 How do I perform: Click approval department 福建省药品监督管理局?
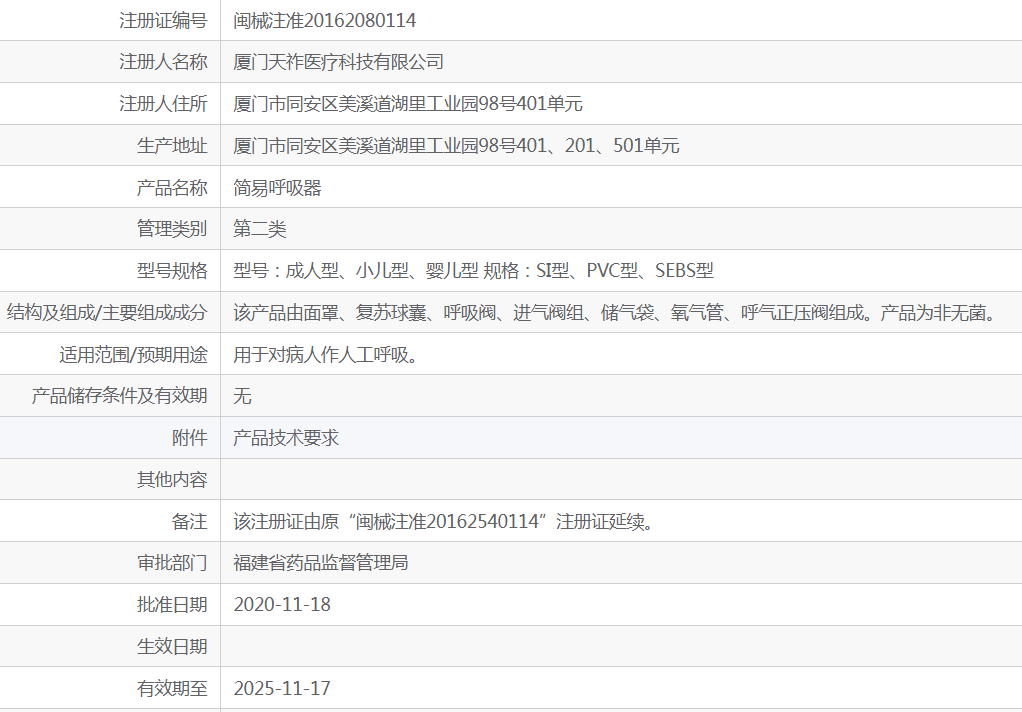(x=321, y=563)
